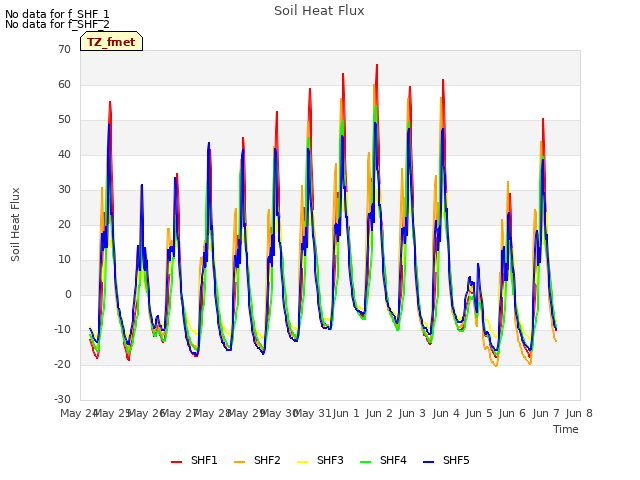
Task: Click the Jun 5 x-axis tick label
Action: (479, 413)
